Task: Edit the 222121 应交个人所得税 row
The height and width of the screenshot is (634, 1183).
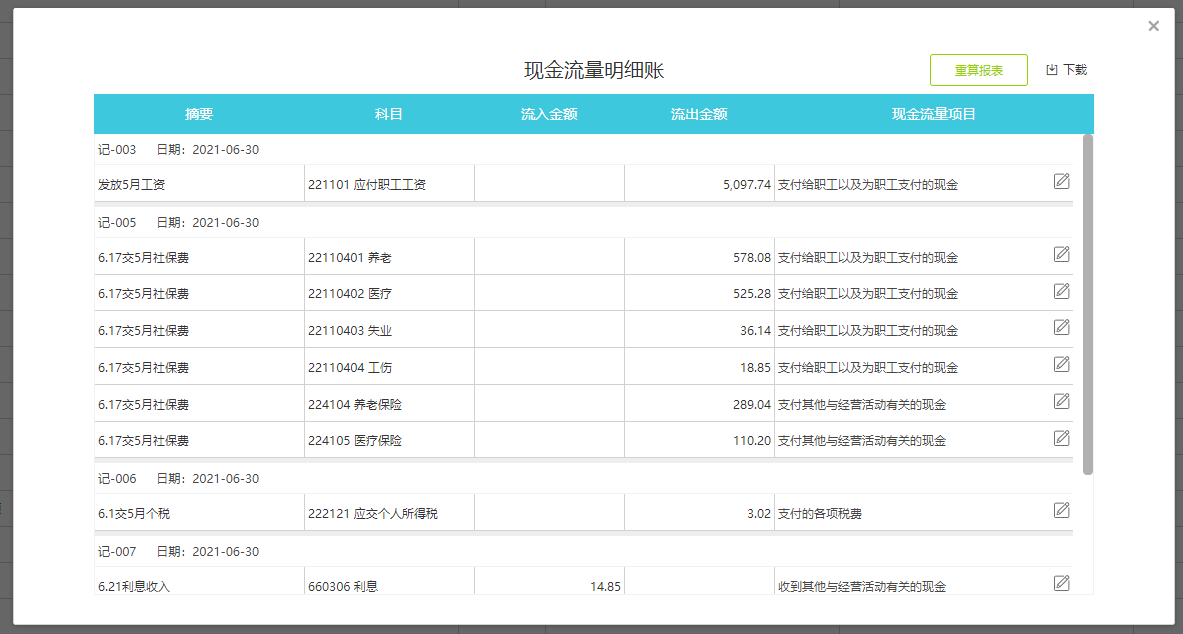Action: [1062, 510]
